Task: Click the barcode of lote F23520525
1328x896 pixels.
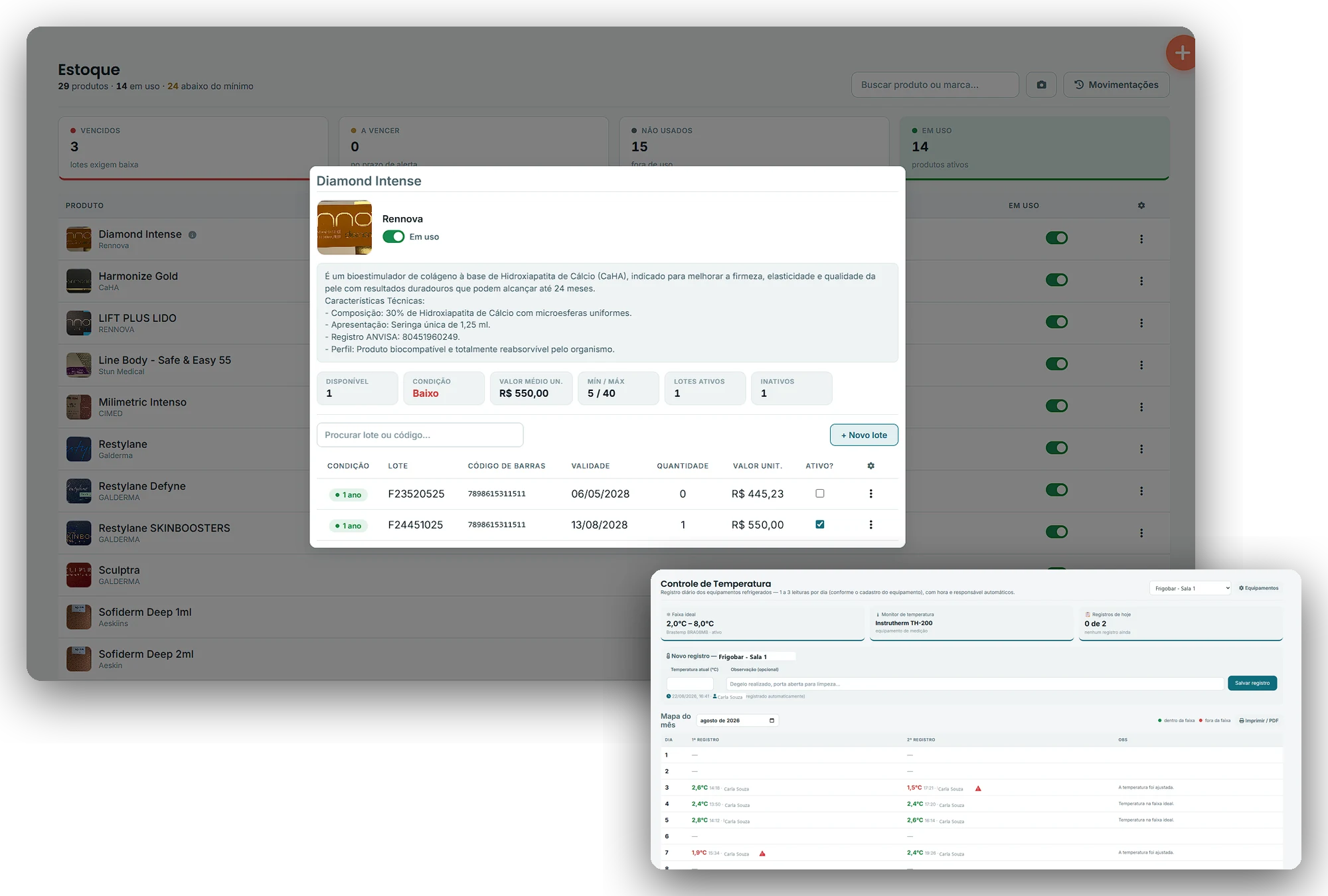Action: coord(497,494)
